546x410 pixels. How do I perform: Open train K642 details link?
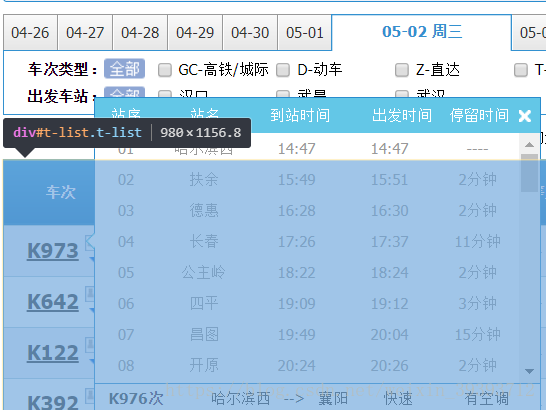[53, 302]
